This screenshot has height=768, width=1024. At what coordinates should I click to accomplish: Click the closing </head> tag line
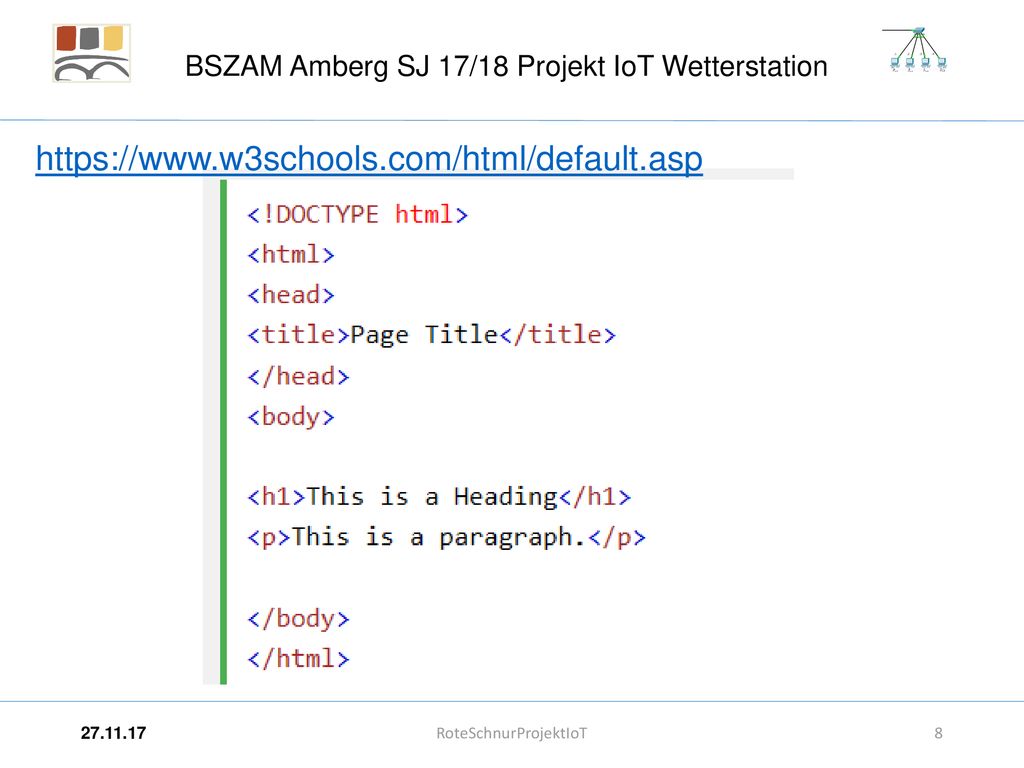[298, 376]
